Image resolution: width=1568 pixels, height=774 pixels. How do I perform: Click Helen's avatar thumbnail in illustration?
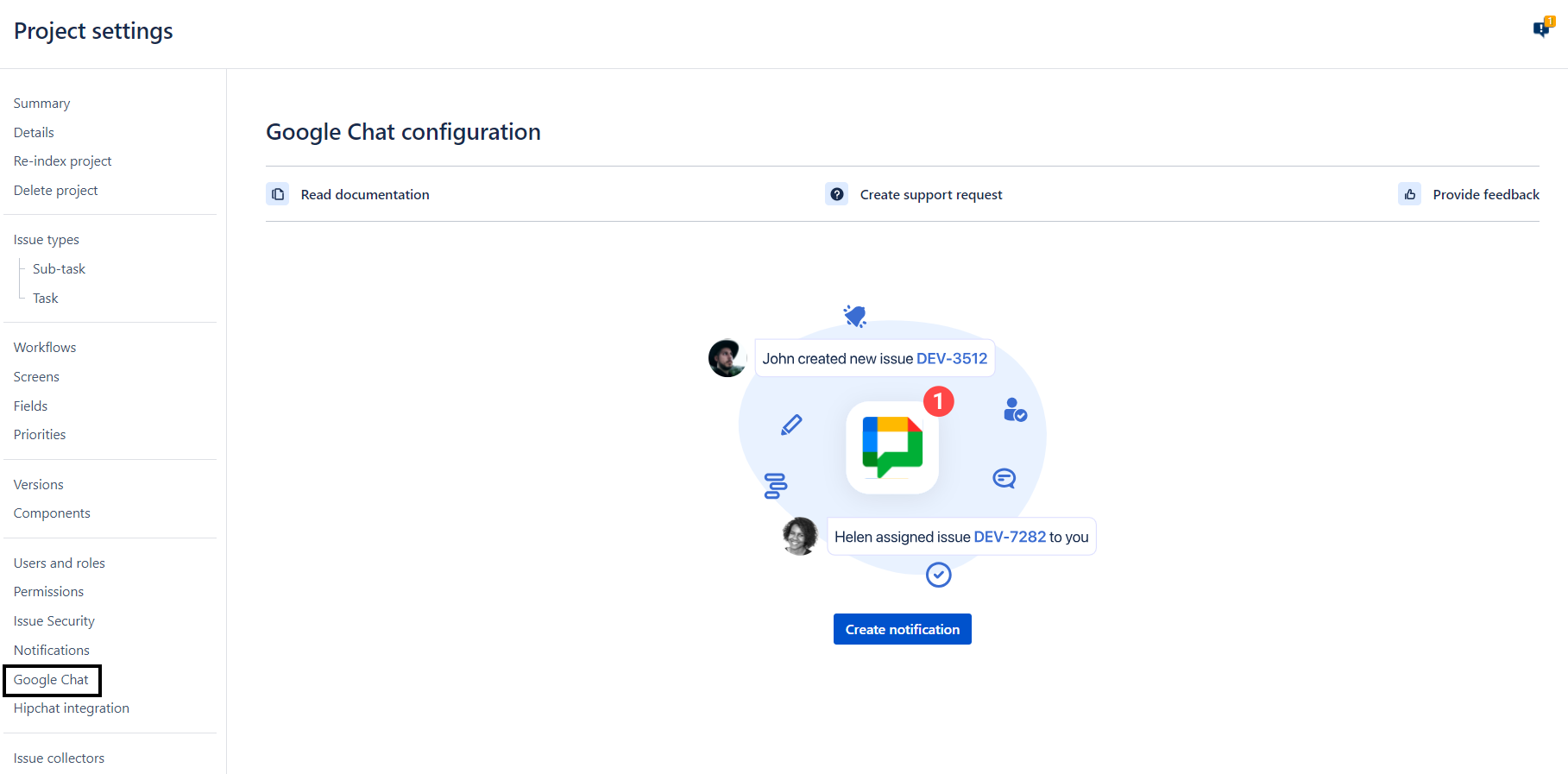click(x=800, y=536)
